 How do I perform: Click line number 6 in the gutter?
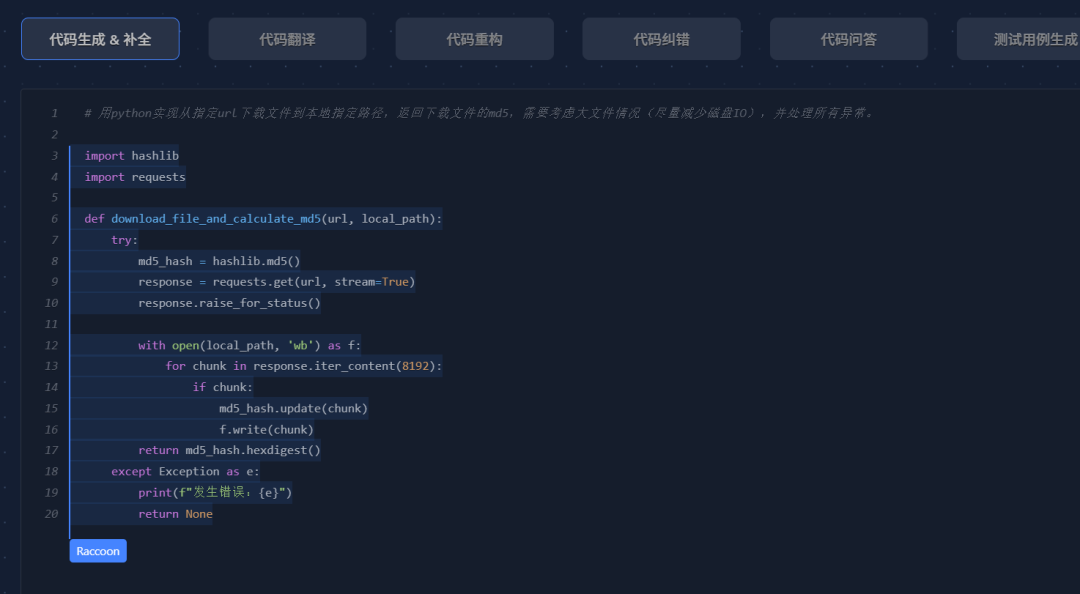54,218
